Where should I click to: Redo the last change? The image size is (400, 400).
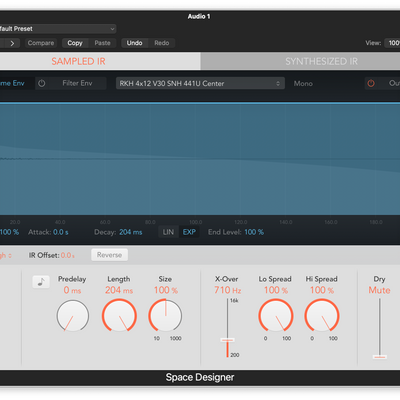pyautogui.click(x=162, y=43)
